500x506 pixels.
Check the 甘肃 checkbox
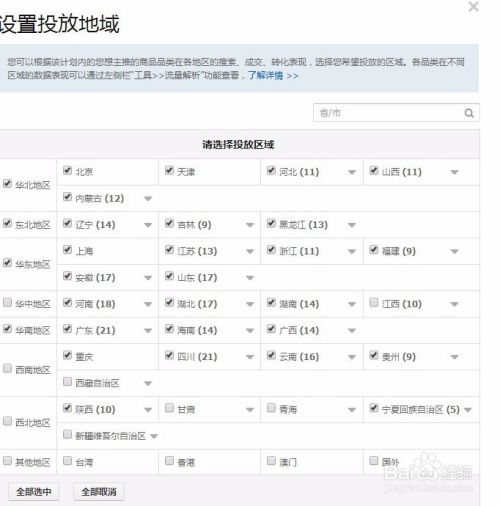pyautogui.click(x=169, y=408)
